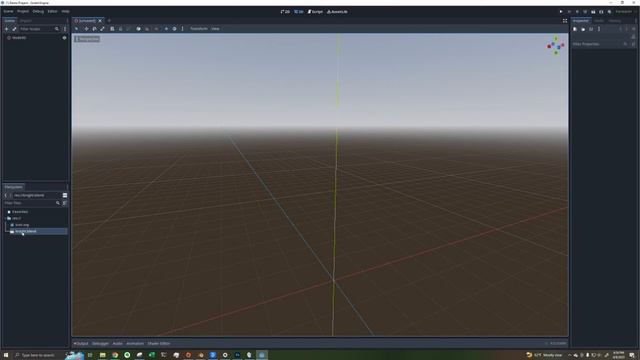Click the 3D navigation axis gizmo
This screenshot has width=640, height=360.
(556, 46)
